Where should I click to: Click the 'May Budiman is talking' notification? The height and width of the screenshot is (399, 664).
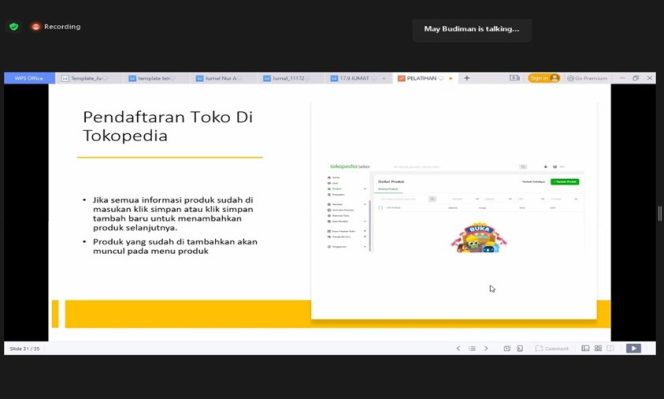point(472,29)
